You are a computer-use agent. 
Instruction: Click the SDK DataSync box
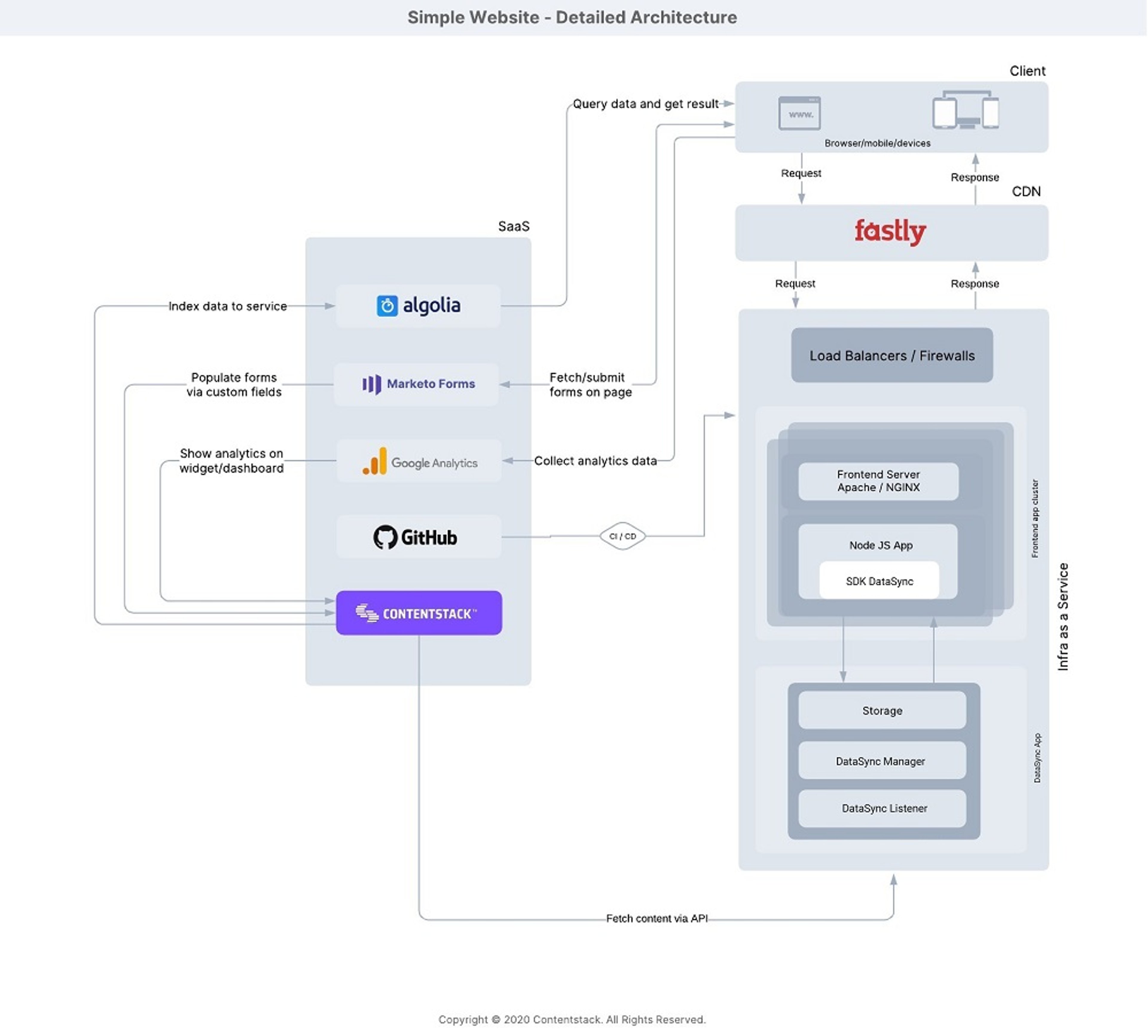tap(879, 581)
